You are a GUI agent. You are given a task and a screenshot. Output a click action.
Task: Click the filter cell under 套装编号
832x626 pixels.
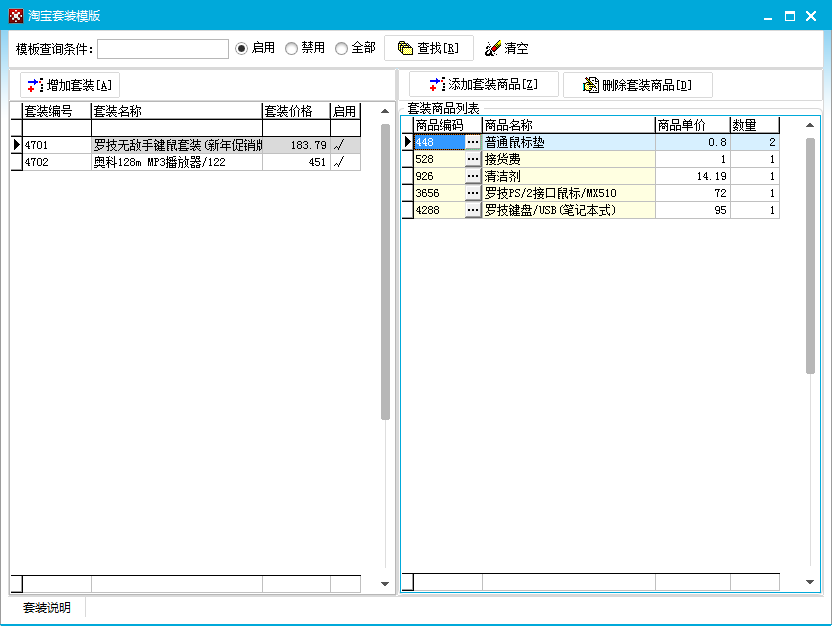coord(57,128)
